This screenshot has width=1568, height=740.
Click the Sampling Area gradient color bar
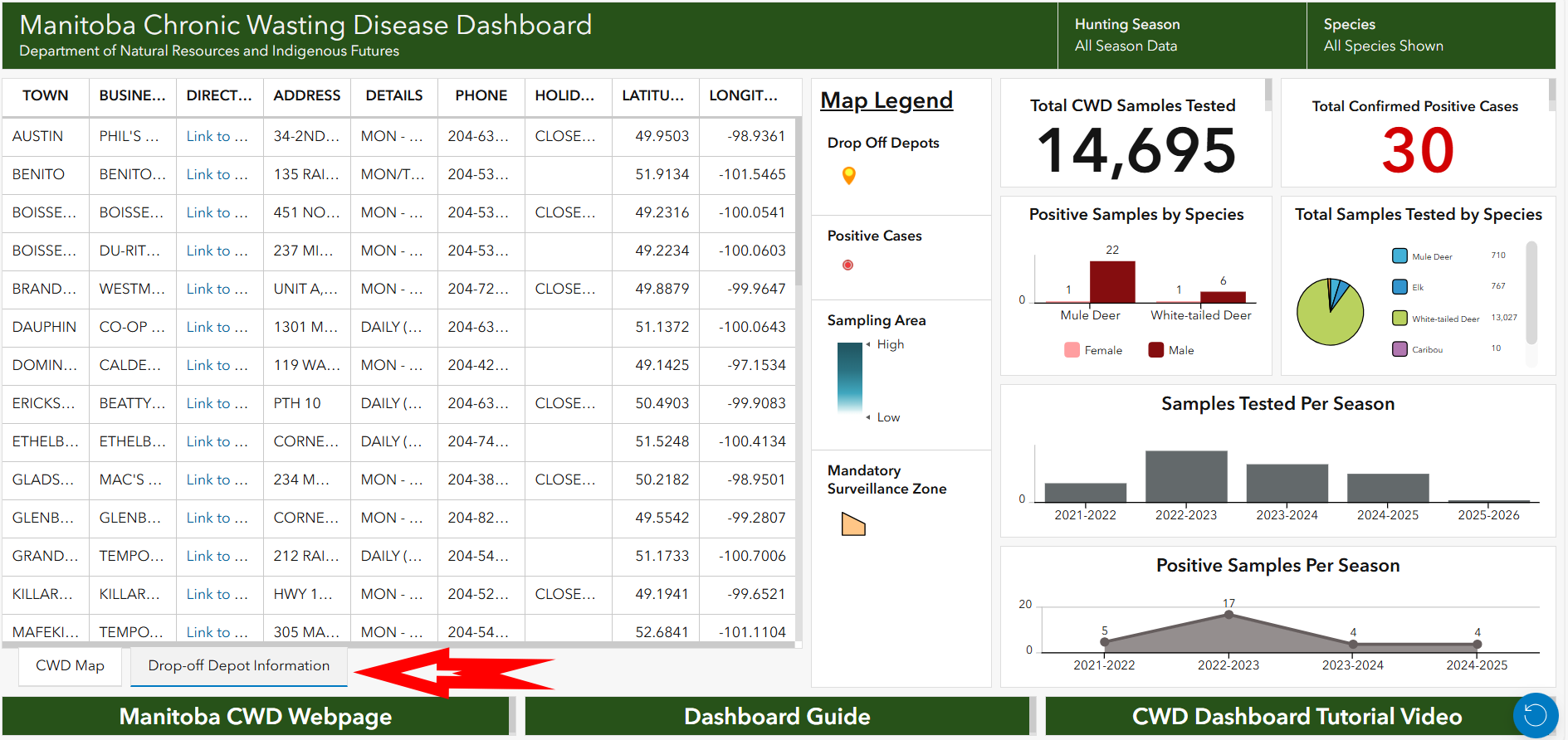[849, 377]
